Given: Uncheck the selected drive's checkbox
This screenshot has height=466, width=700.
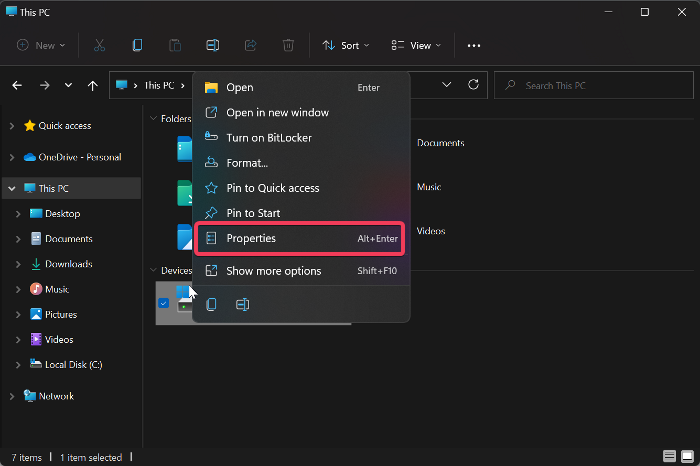Looking at the screenshot, I should click(164, 303).
